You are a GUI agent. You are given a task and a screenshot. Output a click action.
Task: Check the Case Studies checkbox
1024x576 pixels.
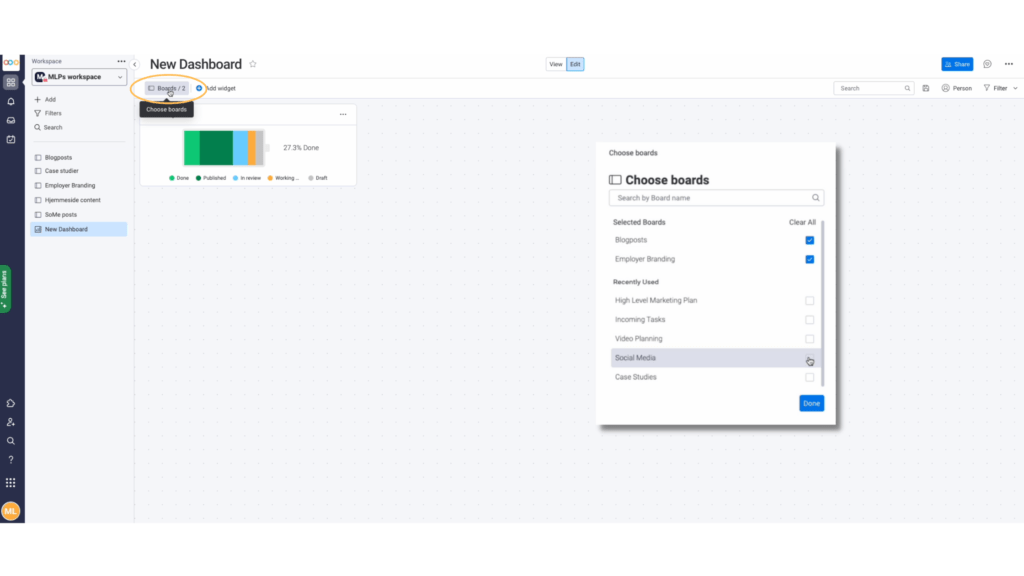click(809, 377)
